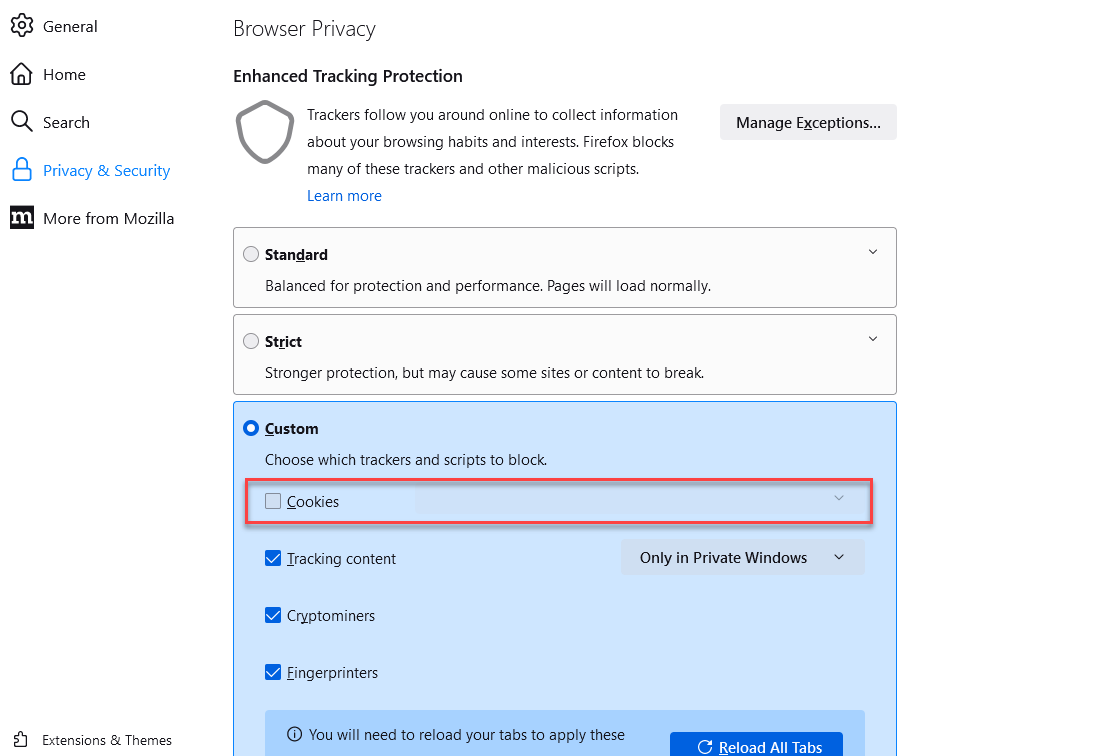
Task: Select the Strict protection radio button
Action: (x=251, y=340)
